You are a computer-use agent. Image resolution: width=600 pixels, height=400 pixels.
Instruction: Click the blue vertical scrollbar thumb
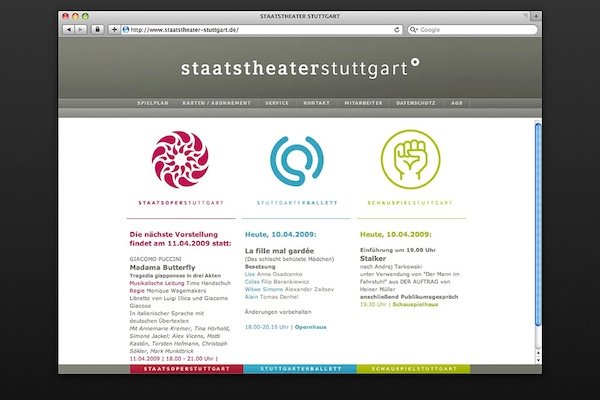click(x=538, y=225)
